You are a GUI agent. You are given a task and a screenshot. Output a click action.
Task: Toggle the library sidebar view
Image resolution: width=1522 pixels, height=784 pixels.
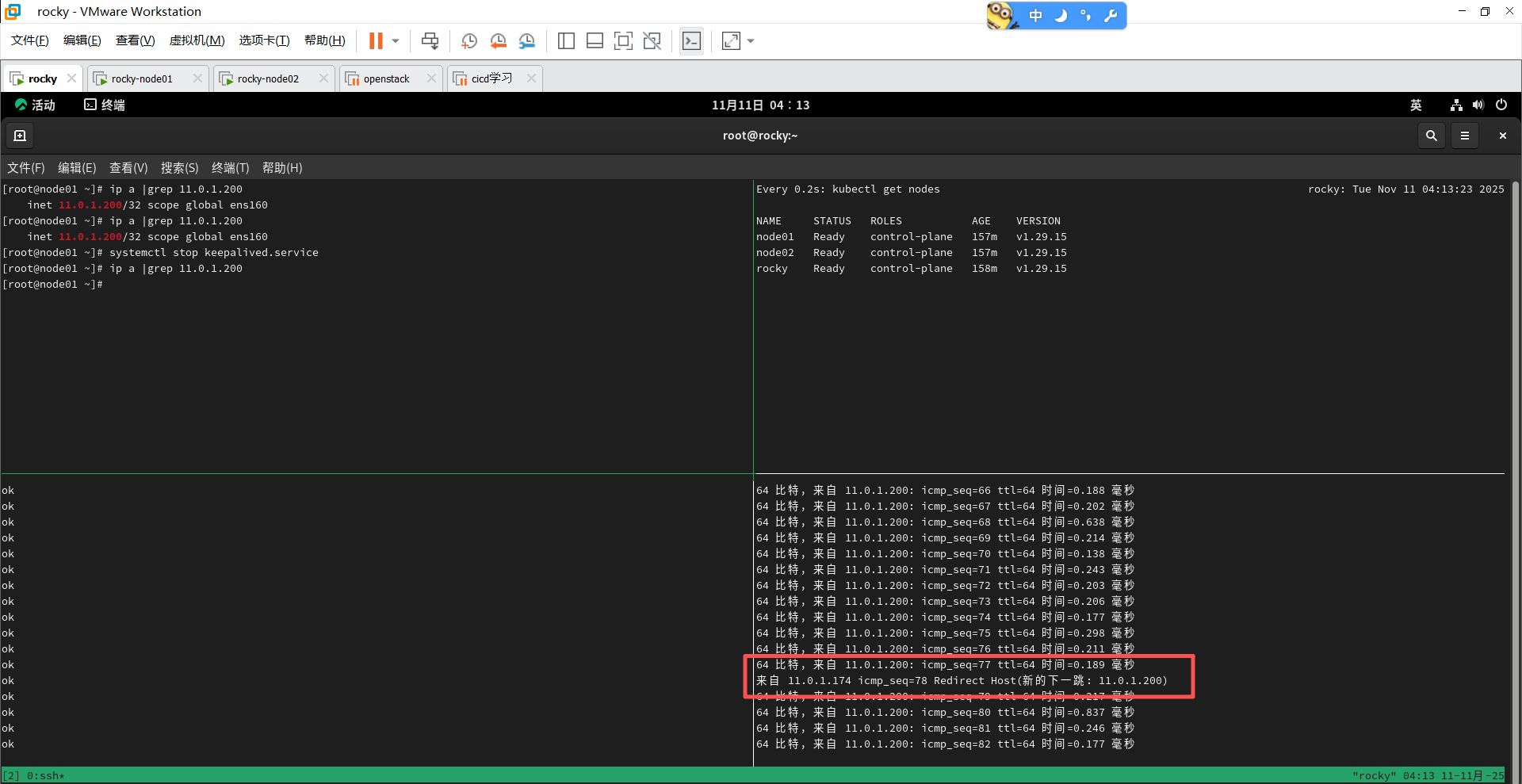click(x=566, y=40)
